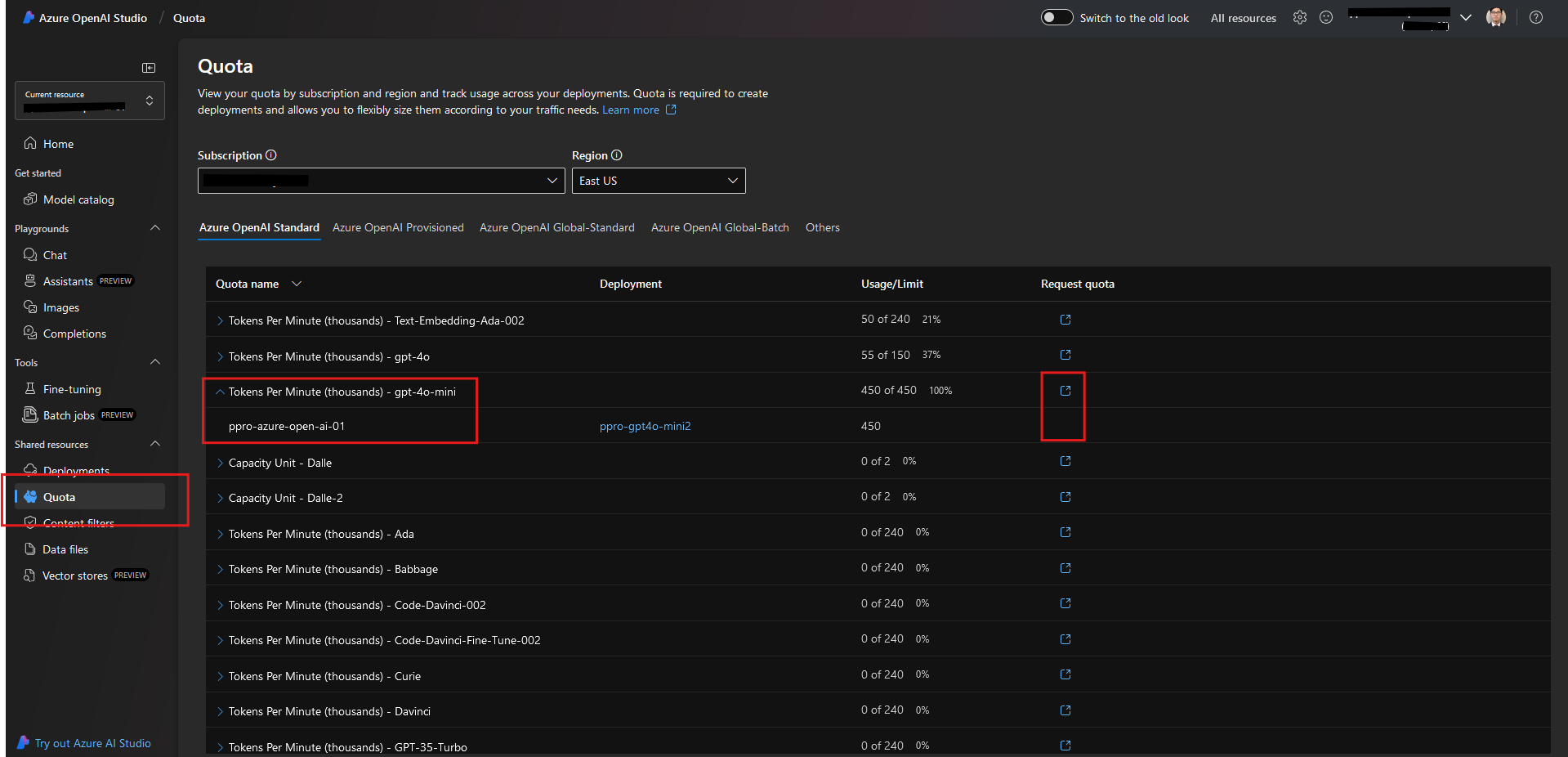Screen dimensions: 1568x757
Task: Click the Azure OpenAI Studio logo
Action: 29,17
